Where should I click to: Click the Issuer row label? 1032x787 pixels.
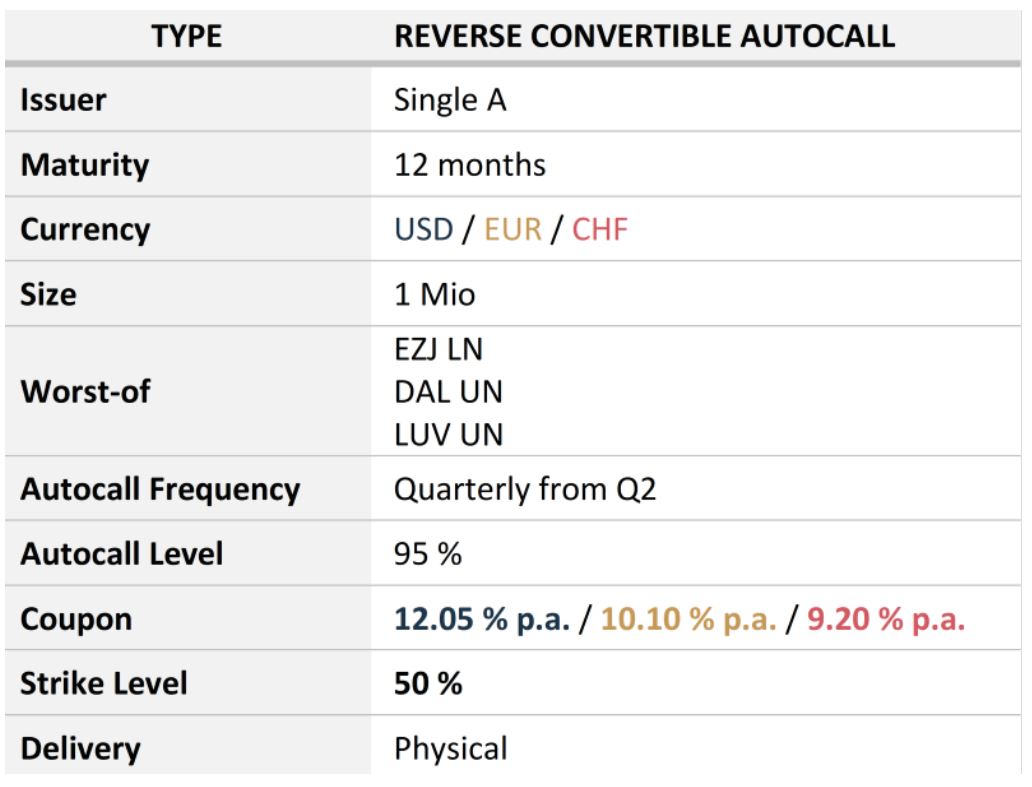tap(63, 100)
